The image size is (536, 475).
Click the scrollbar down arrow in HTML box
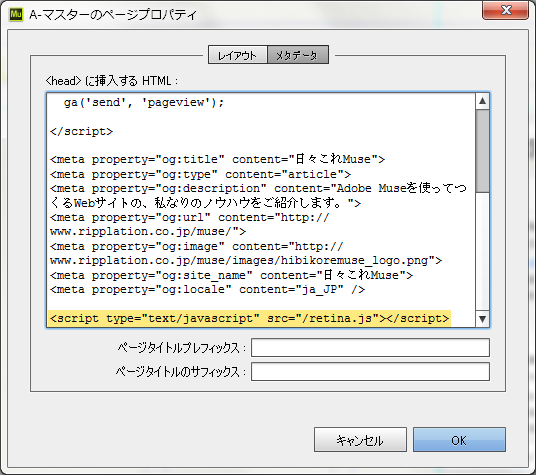click(482, 319)
